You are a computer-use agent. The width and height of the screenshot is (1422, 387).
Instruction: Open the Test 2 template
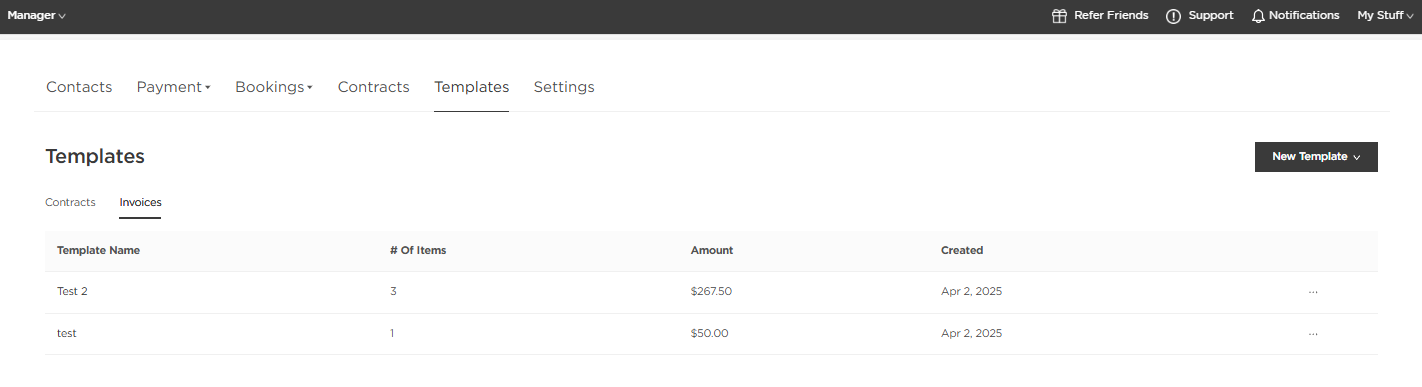pyautogui.click(x=72, y=292)
